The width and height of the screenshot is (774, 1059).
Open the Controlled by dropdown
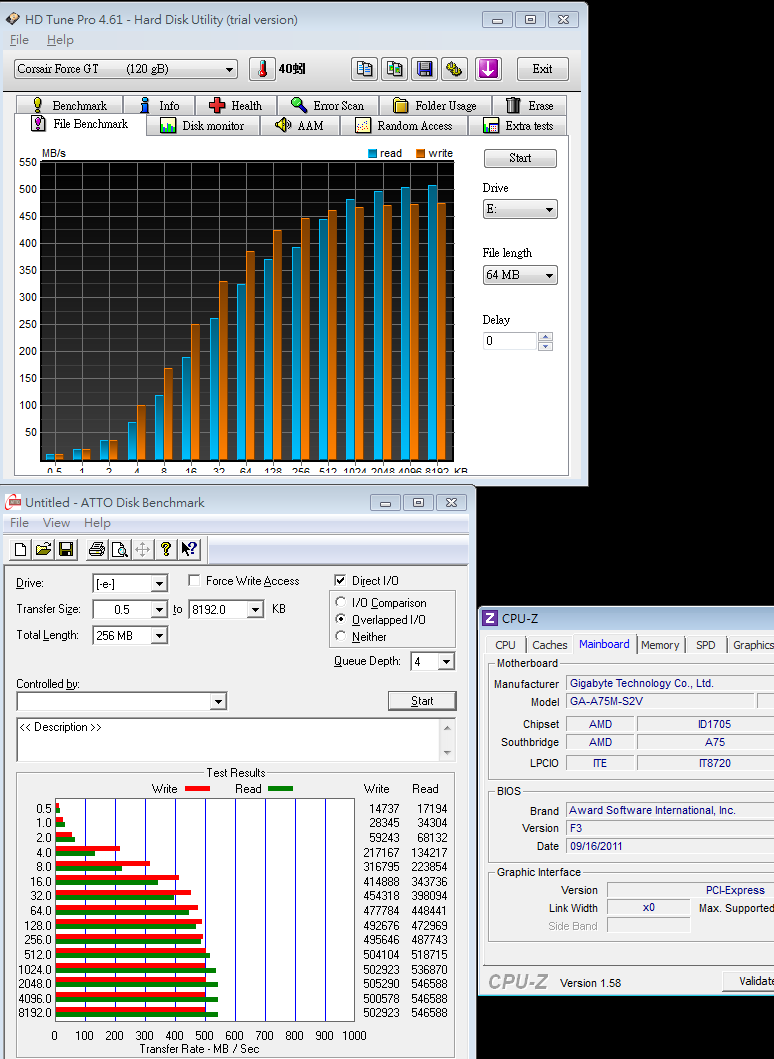tap(122, 702)
